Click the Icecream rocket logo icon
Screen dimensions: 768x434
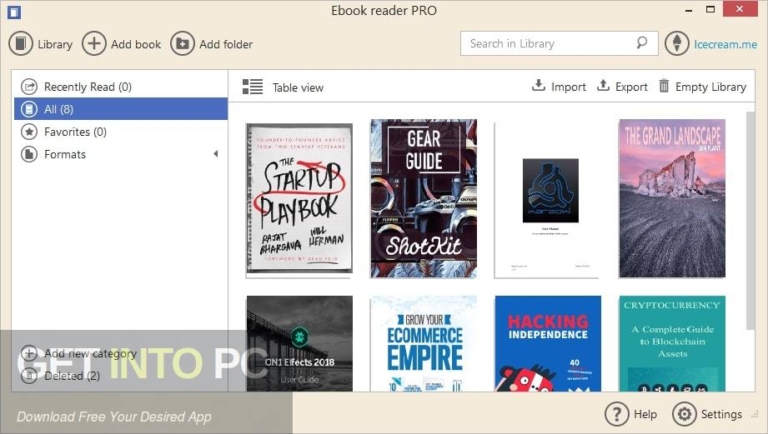677,44
